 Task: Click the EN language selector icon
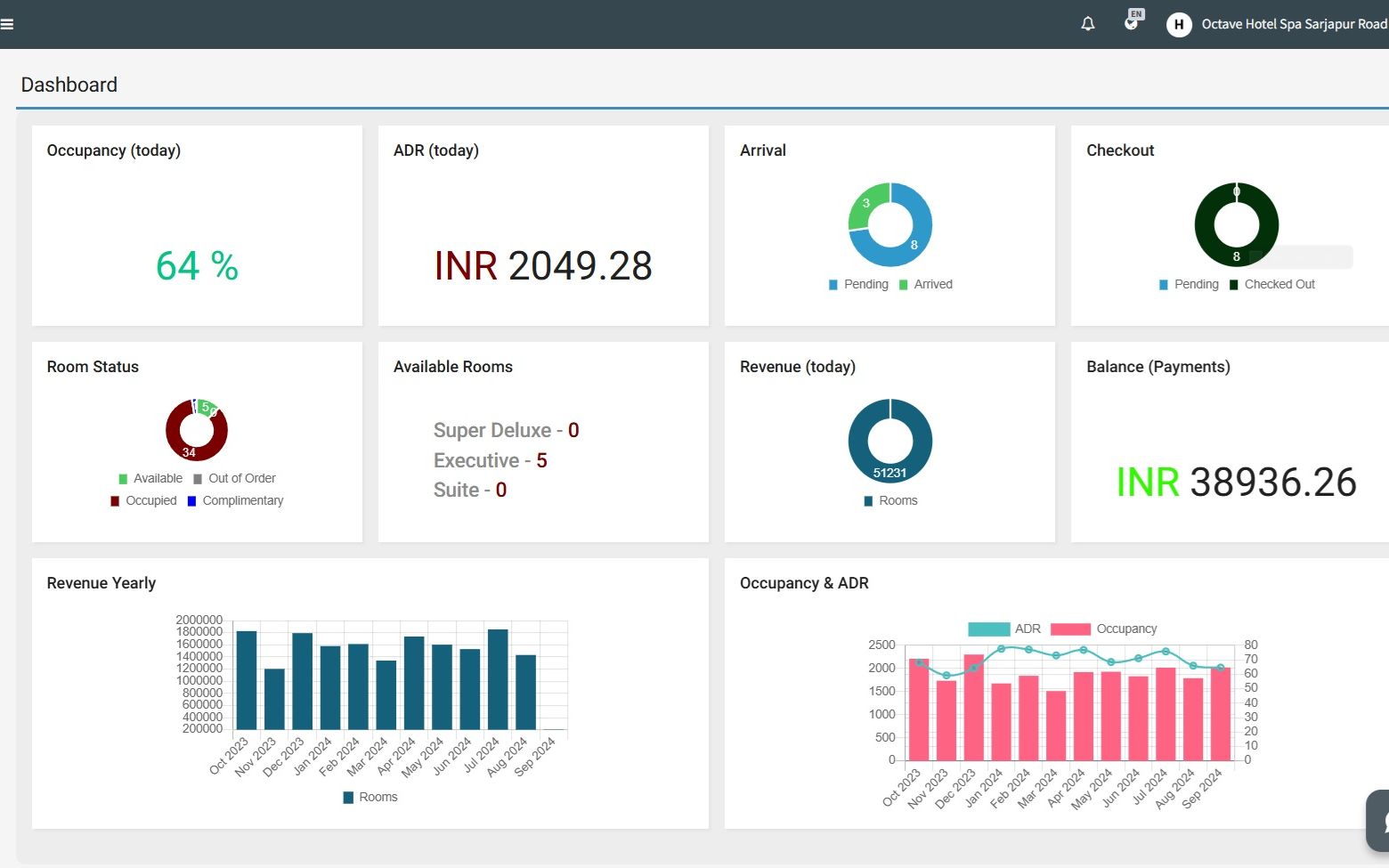click(x=1132, y=21)
